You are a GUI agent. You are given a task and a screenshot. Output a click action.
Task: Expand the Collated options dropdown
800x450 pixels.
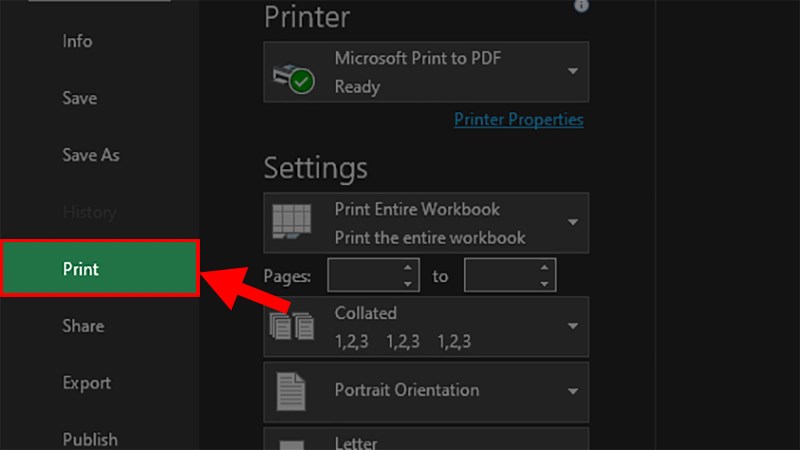click(426, 327)
